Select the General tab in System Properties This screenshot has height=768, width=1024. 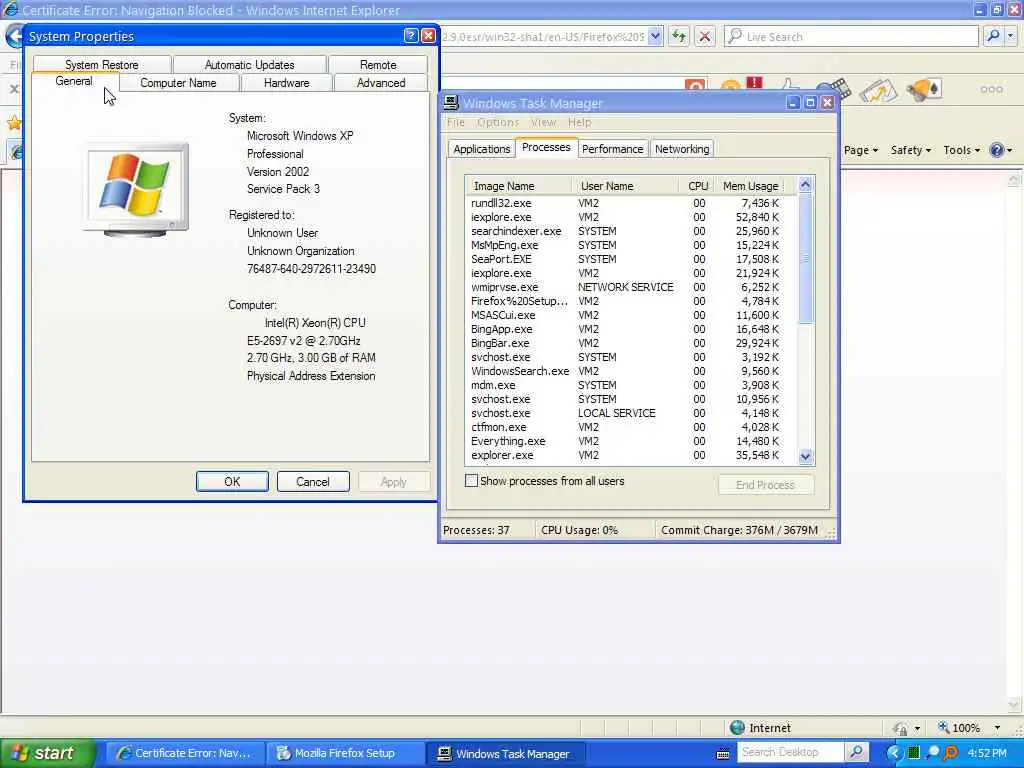(x=74, y=81)
